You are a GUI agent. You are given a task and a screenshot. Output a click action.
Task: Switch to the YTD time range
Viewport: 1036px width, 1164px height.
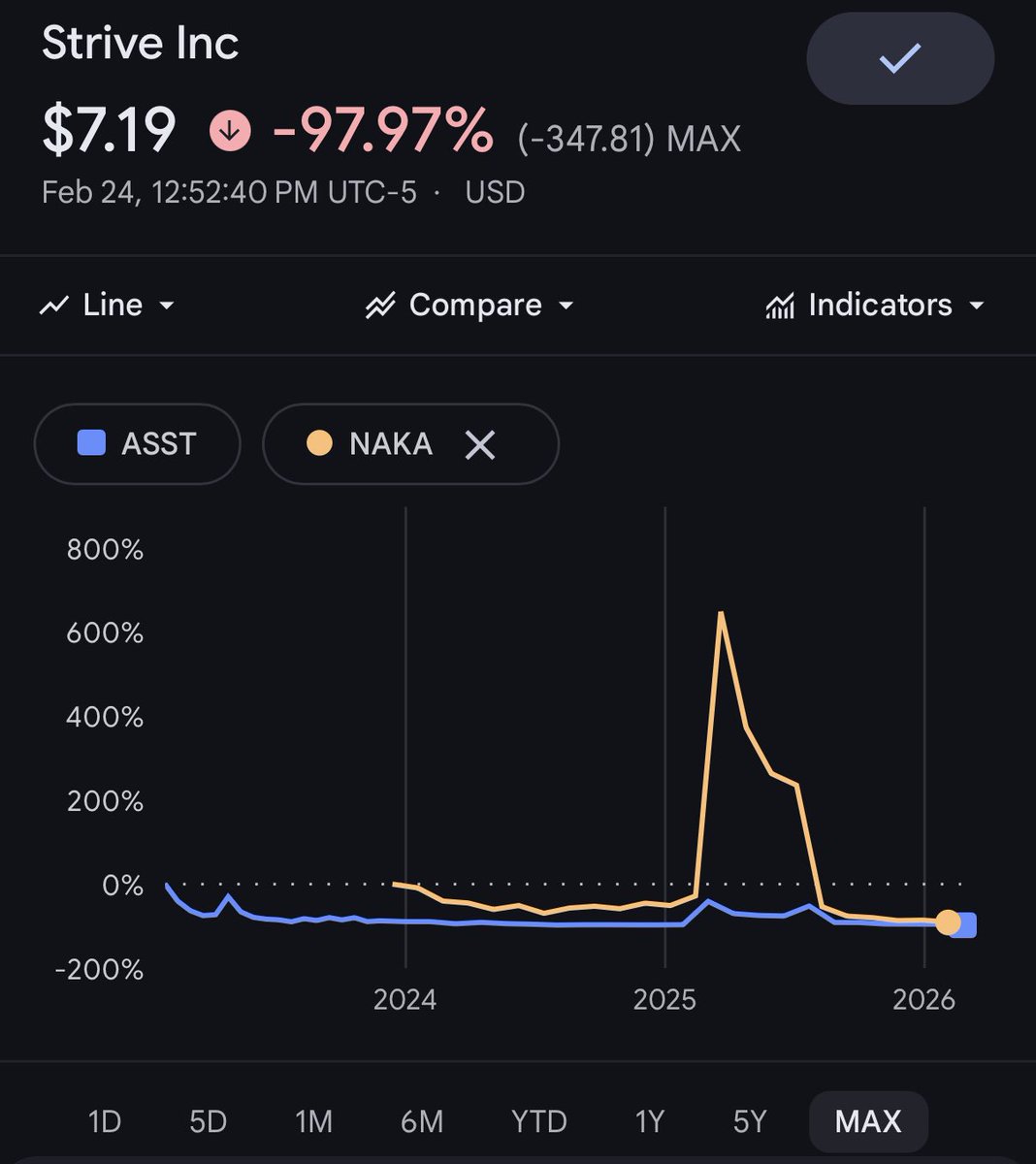538,1121
